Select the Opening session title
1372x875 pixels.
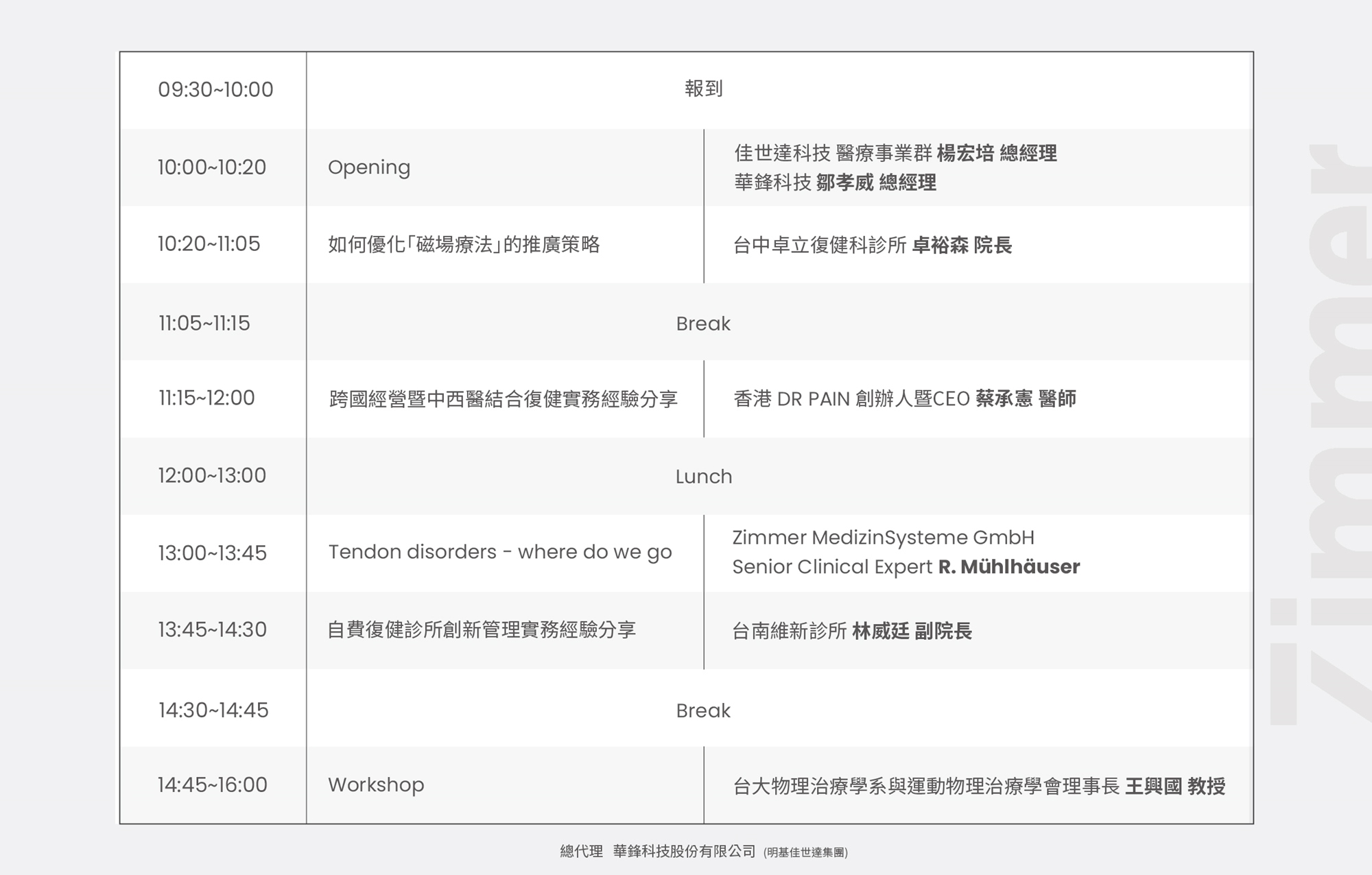(369, 167)
